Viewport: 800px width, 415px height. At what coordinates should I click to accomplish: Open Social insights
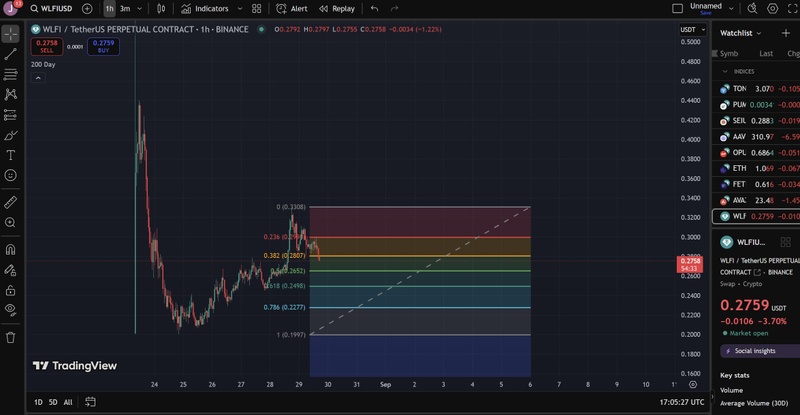click(760, 351)
